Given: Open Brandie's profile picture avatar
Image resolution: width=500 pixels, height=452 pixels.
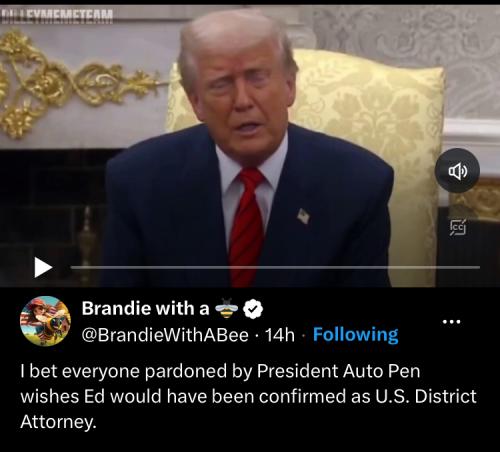Looking at the screenshot, I should [x=45, y=321].
